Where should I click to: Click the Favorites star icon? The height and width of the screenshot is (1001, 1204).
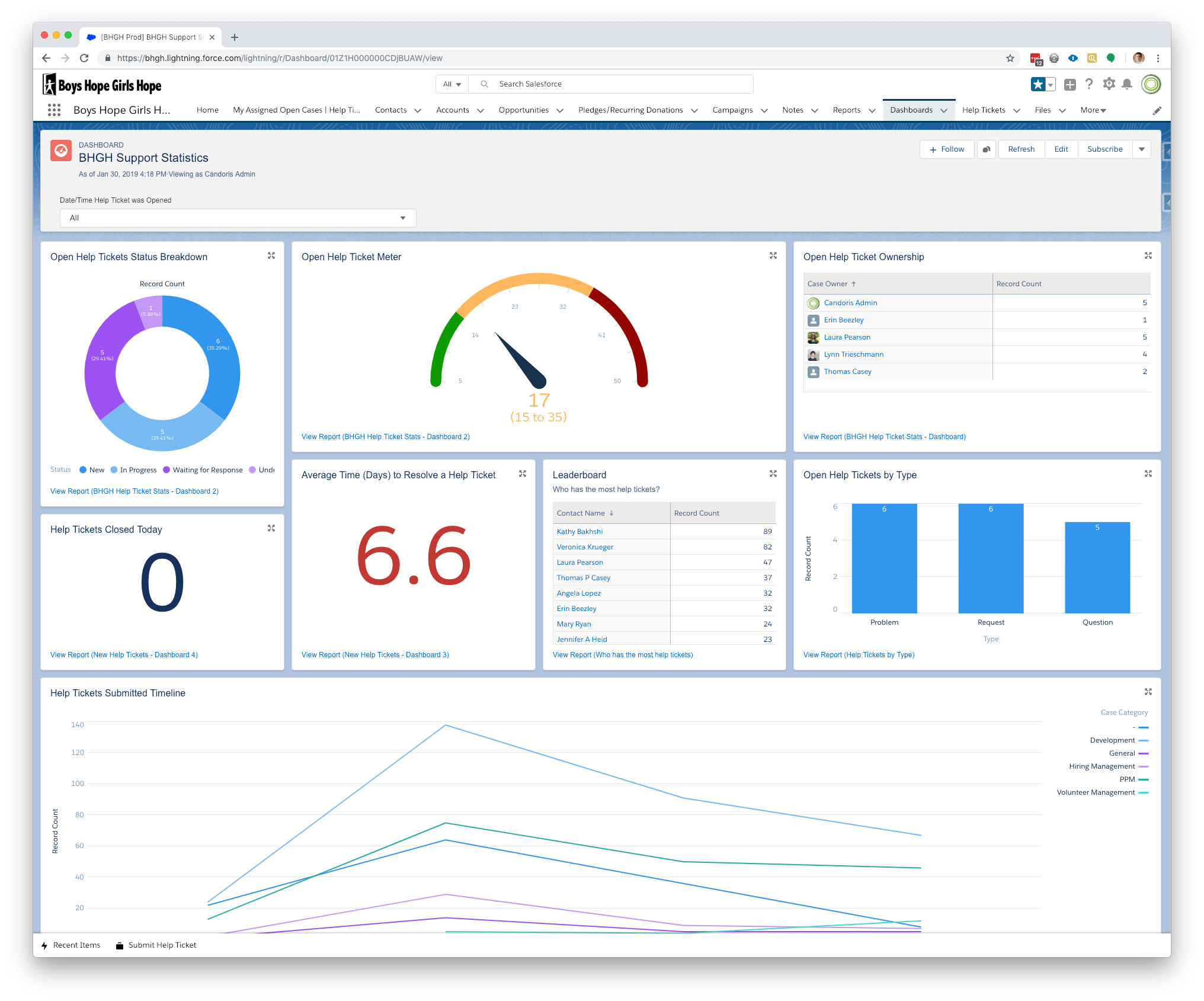[x=1038, y=84]
